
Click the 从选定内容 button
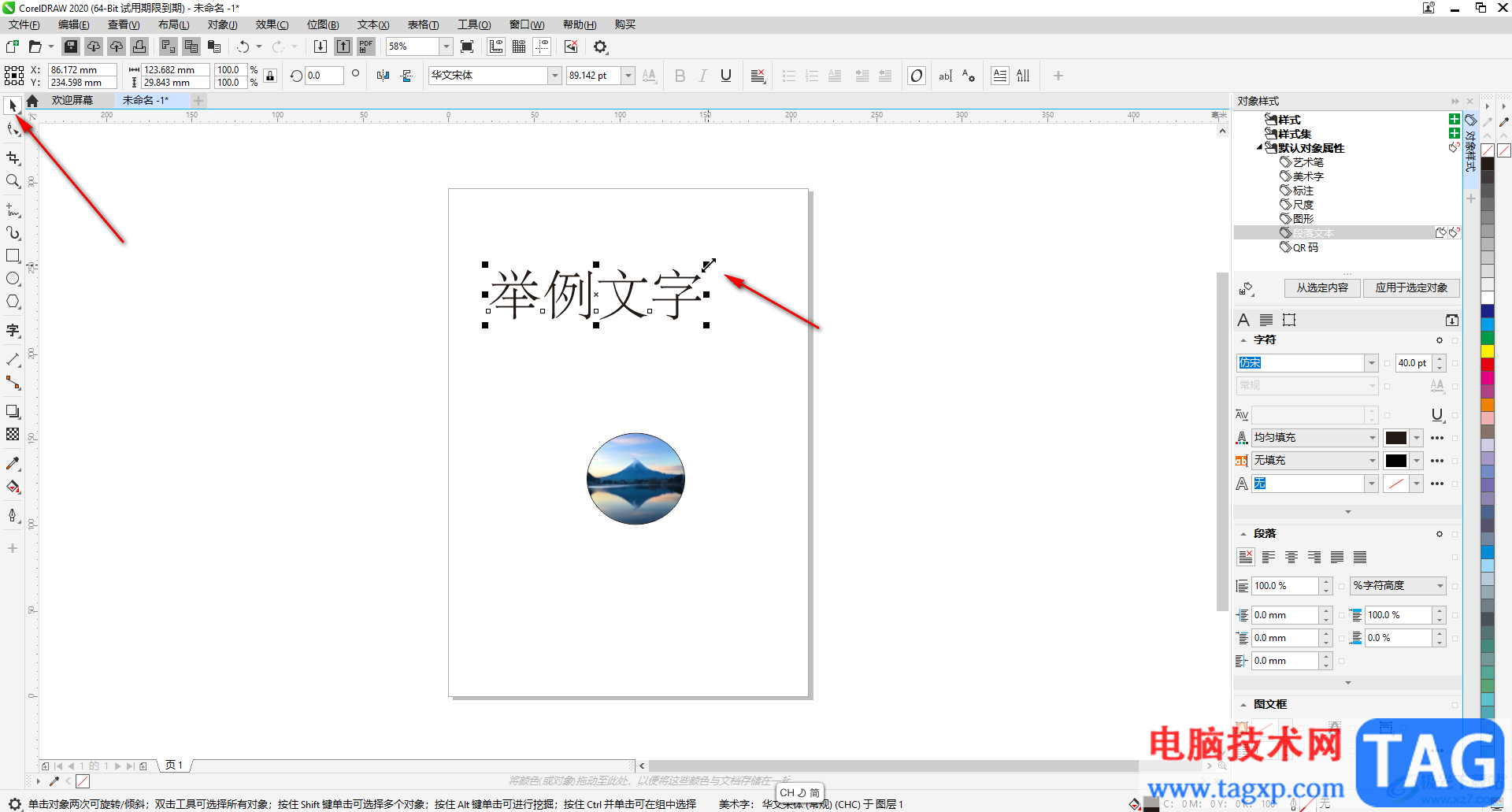point(1322,287)
